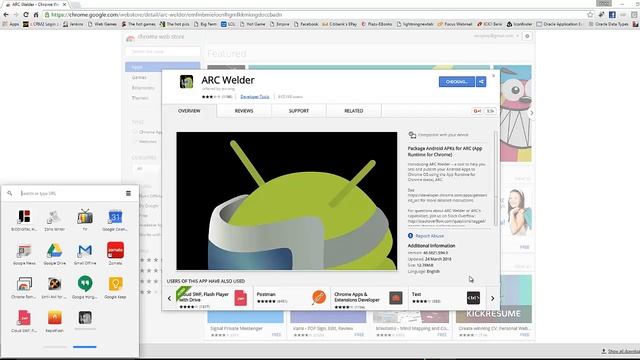640x360 pixels.
Task: Bookmark this page with the star icon
Action: pos(590,15)
